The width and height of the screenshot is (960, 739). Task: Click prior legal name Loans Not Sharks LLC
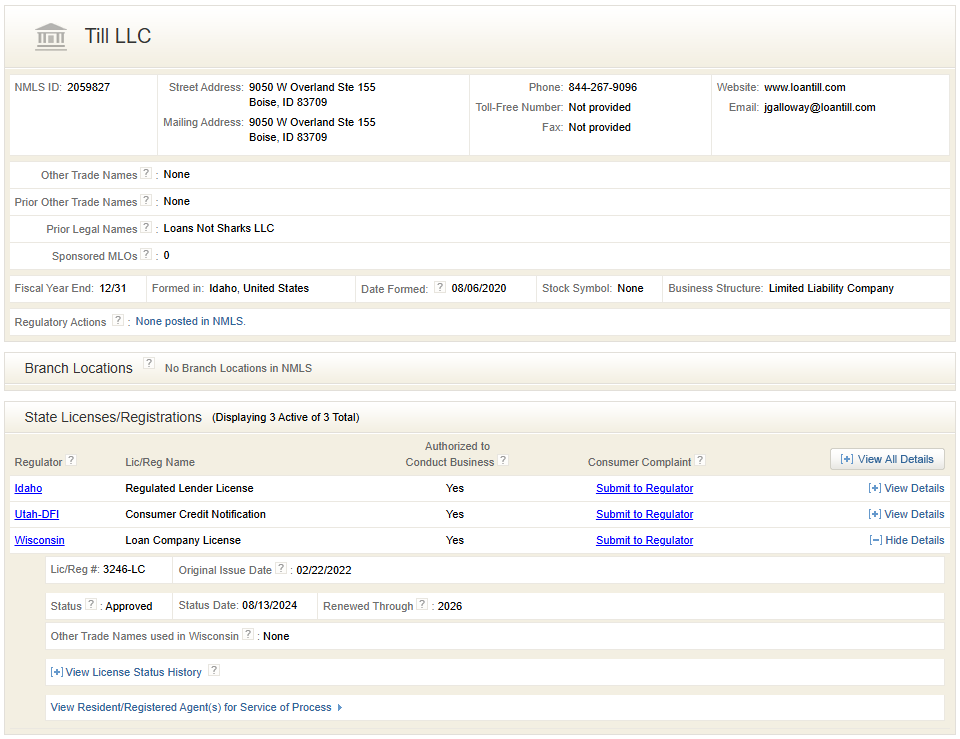click(x=219, y=228)
